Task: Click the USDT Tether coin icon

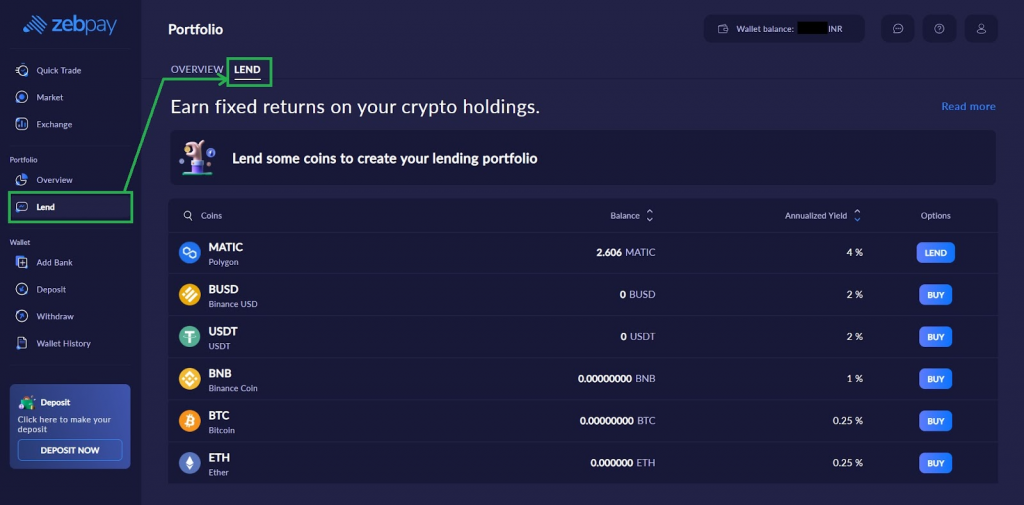Action: [x=189, y=337]
